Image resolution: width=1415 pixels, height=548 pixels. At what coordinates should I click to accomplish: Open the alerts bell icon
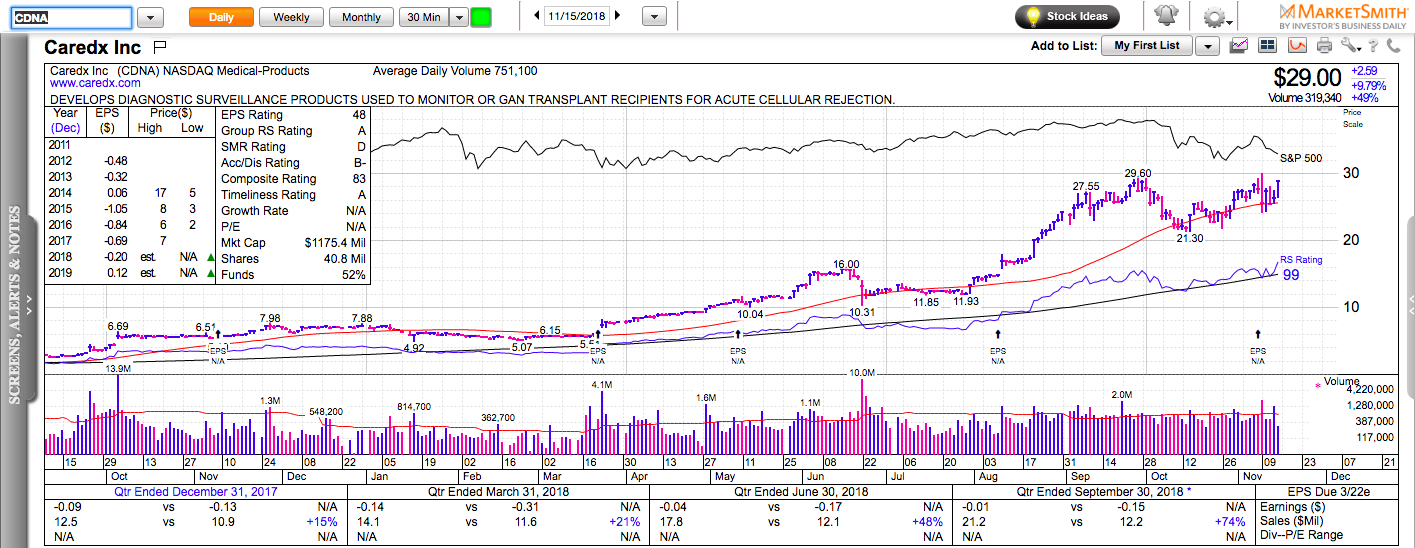click(1166, 16)
